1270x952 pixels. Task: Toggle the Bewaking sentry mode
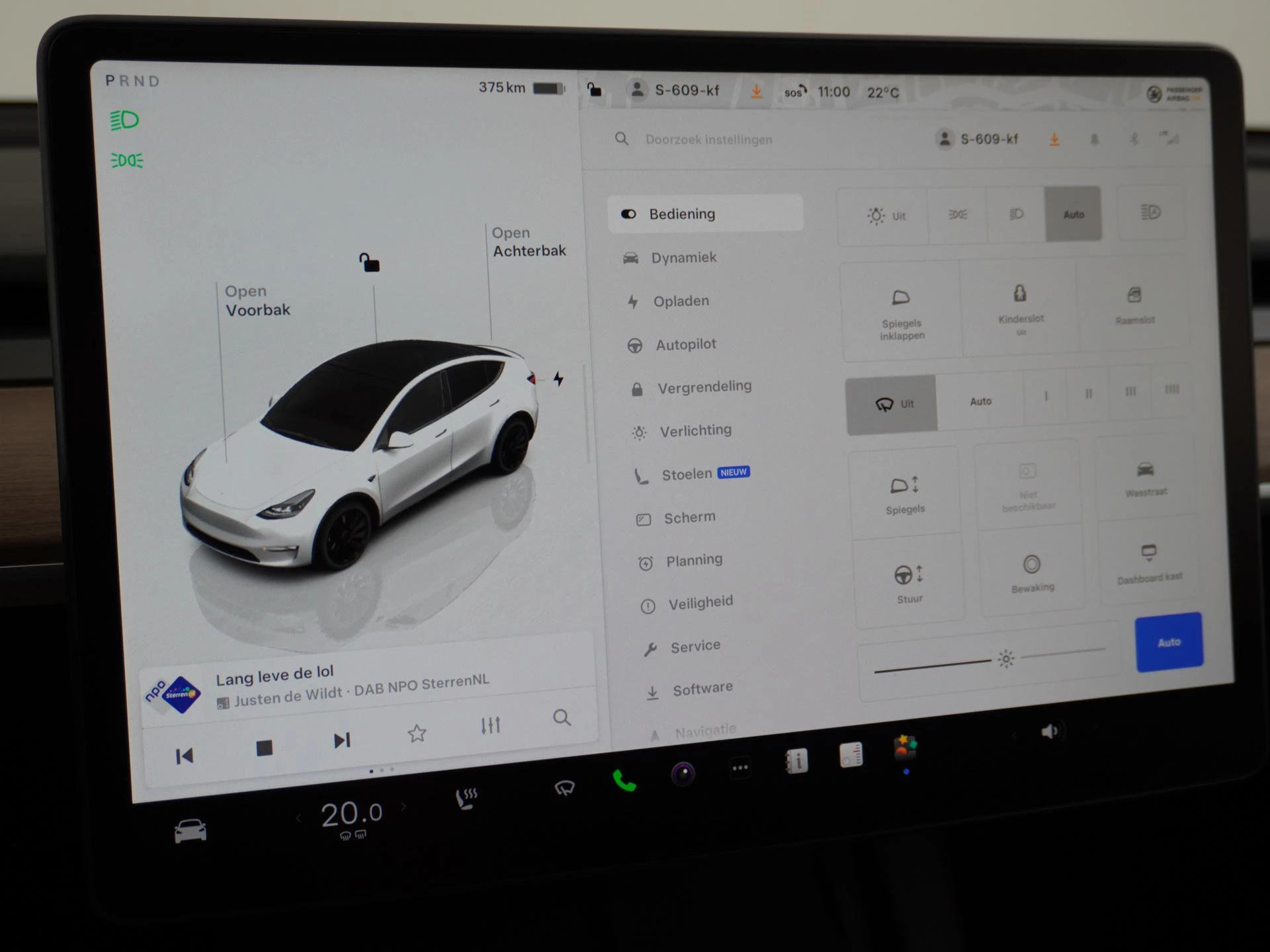[x=1032, y=573]
